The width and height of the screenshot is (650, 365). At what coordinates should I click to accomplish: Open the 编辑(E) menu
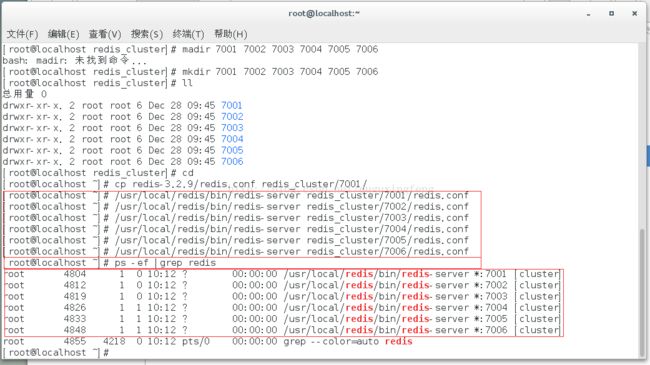coord(63,34)
